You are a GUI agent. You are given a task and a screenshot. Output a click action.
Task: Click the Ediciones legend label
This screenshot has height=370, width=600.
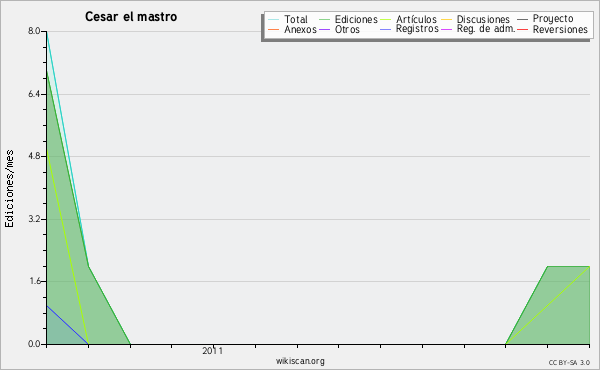356,19
